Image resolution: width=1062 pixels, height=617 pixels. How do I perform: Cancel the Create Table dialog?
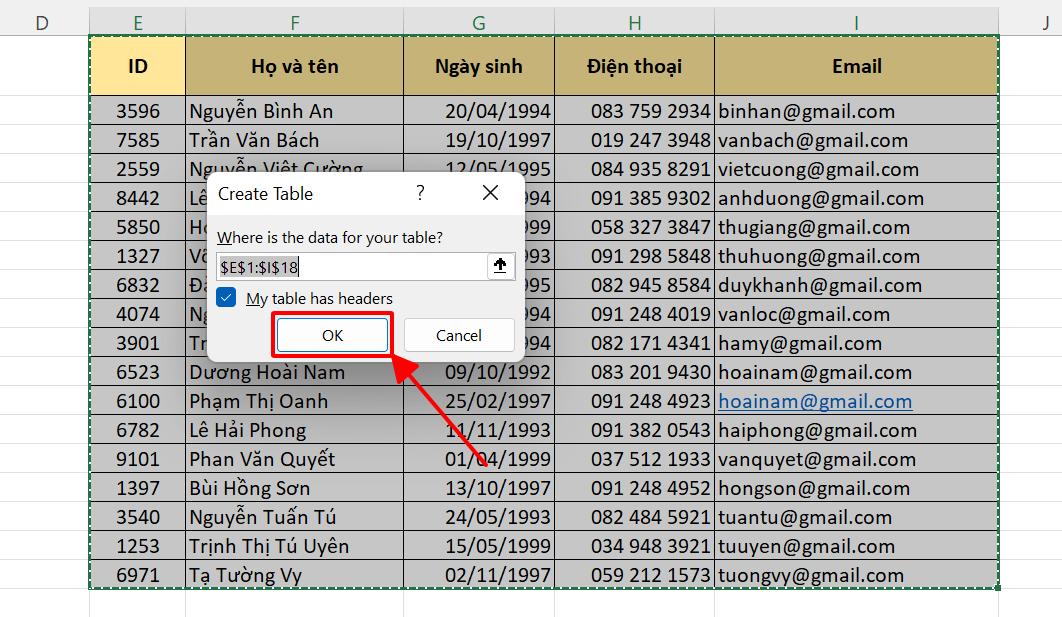pos(459,334)
